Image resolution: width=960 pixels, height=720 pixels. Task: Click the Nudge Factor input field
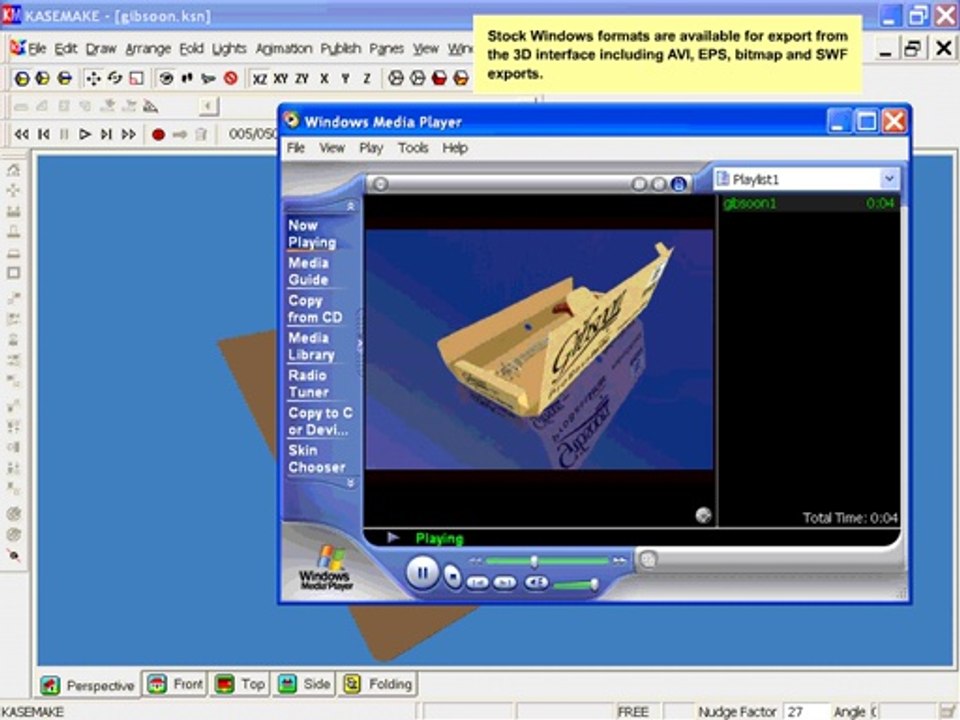point(806,711)
